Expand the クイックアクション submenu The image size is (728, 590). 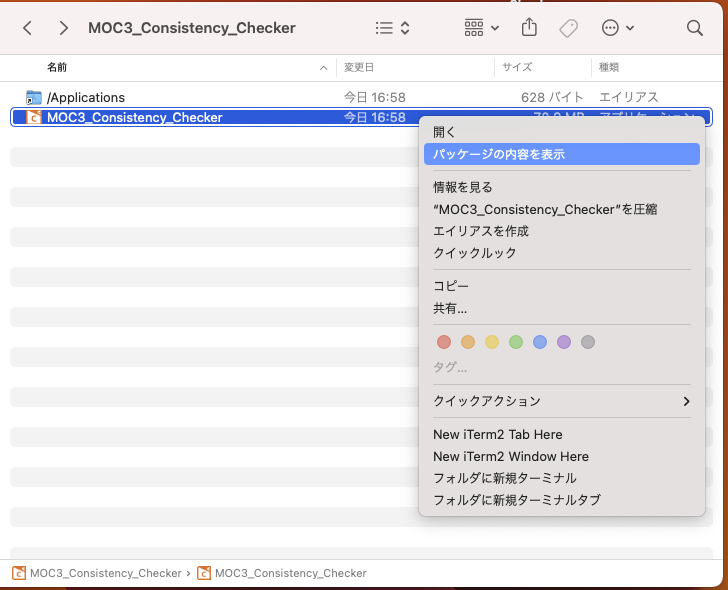click(x=562, y=401)
